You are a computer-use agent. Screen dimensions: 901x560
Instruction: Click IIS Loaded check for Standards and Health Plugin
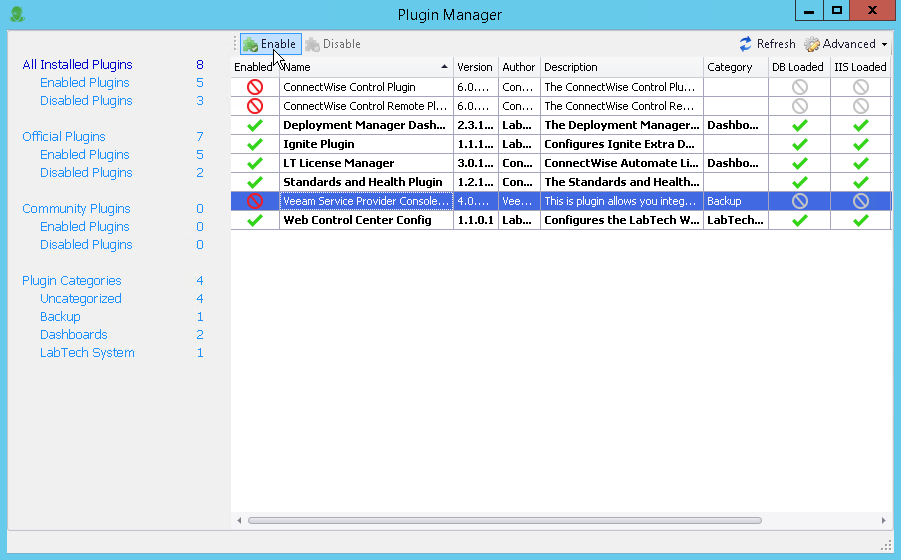(x=861, y=182)
